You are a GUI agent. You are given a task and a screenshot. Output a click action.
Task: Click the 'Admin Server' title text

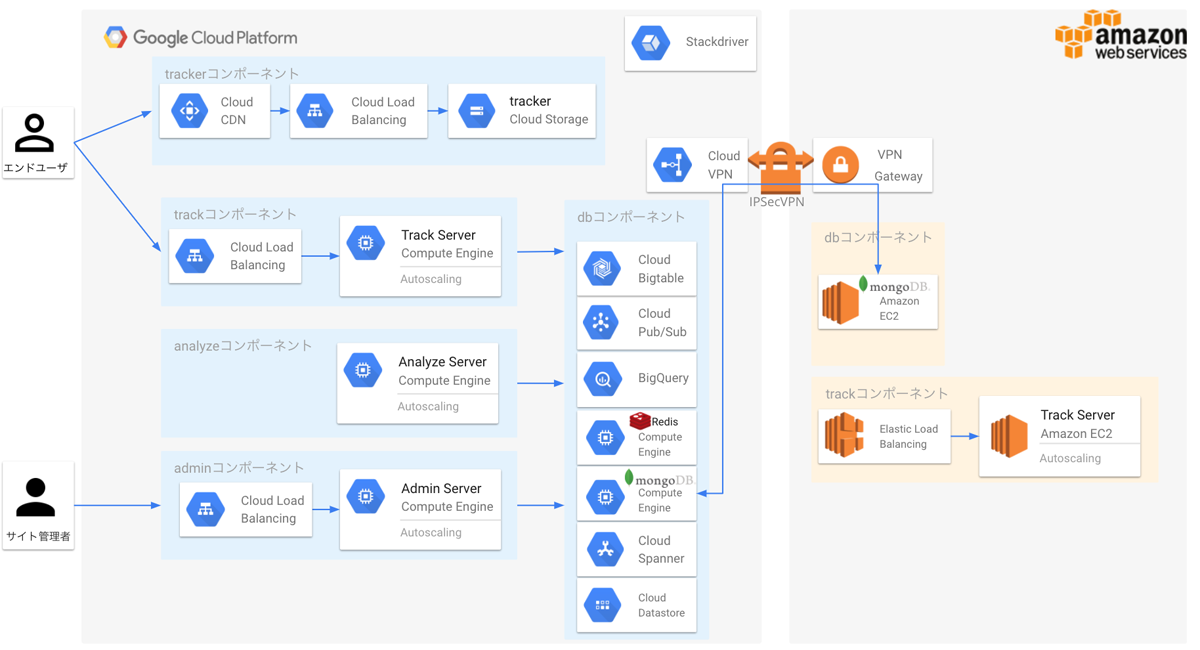pyautogui.click(x=441, y=489)
